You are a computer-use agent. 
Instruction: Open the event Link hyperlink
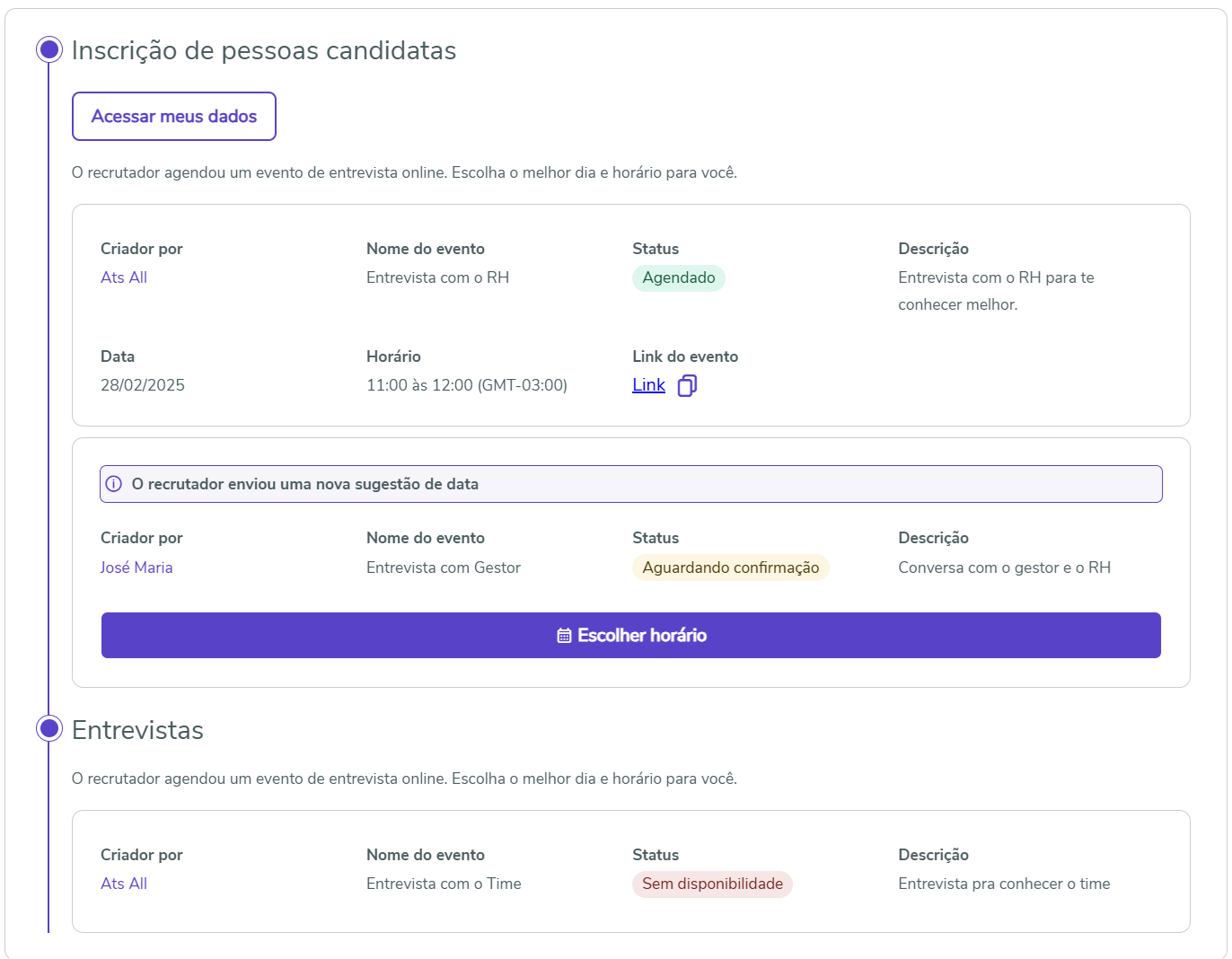pyautogui.click(x=648, y=385)
